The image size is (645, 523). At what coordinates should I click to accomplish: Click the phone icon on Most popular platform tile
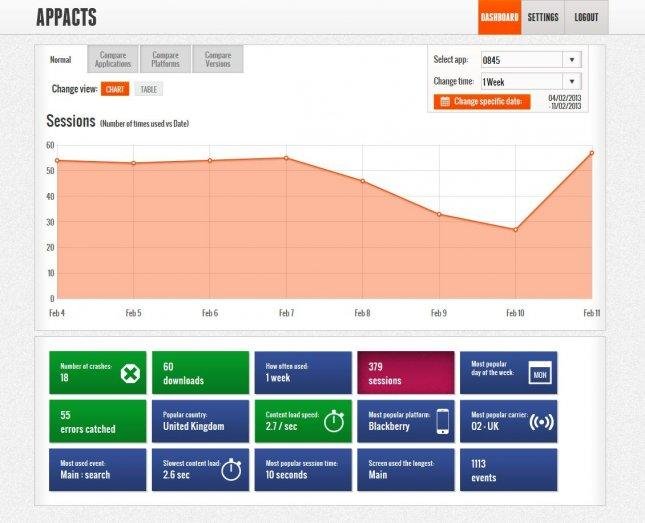pyautogui.click(x=441, y=421)
